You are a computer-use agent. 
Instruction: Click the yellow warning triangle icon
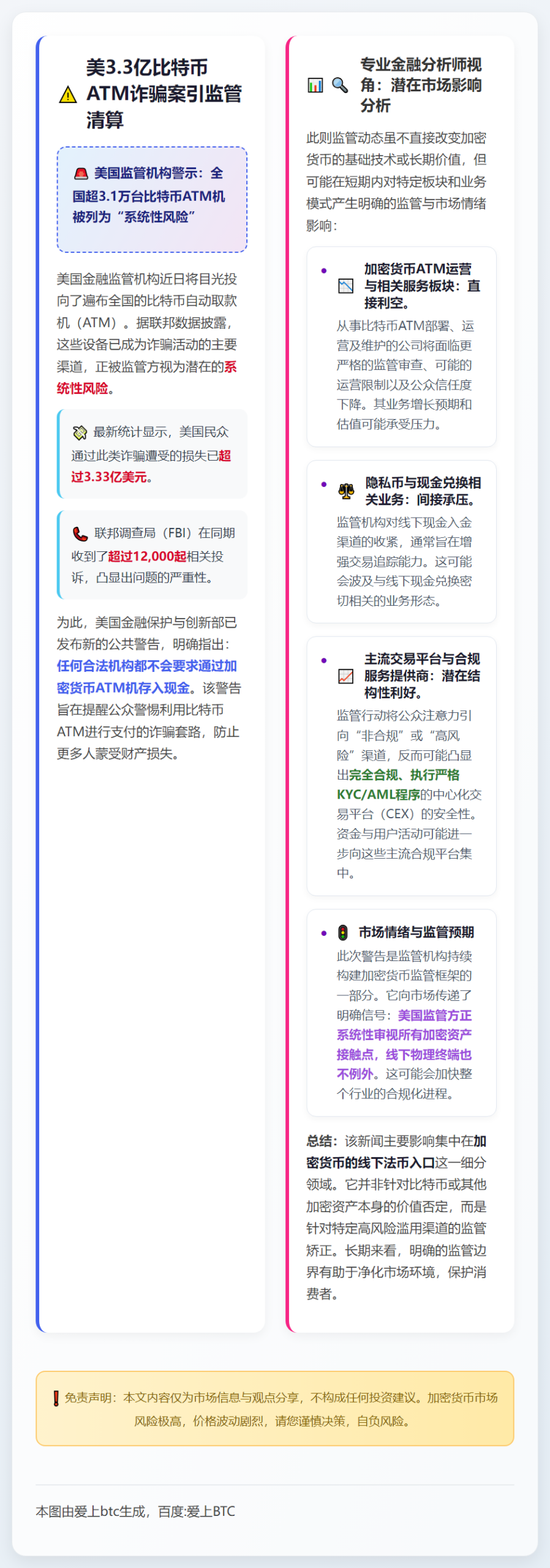click(x=68, y=94)
